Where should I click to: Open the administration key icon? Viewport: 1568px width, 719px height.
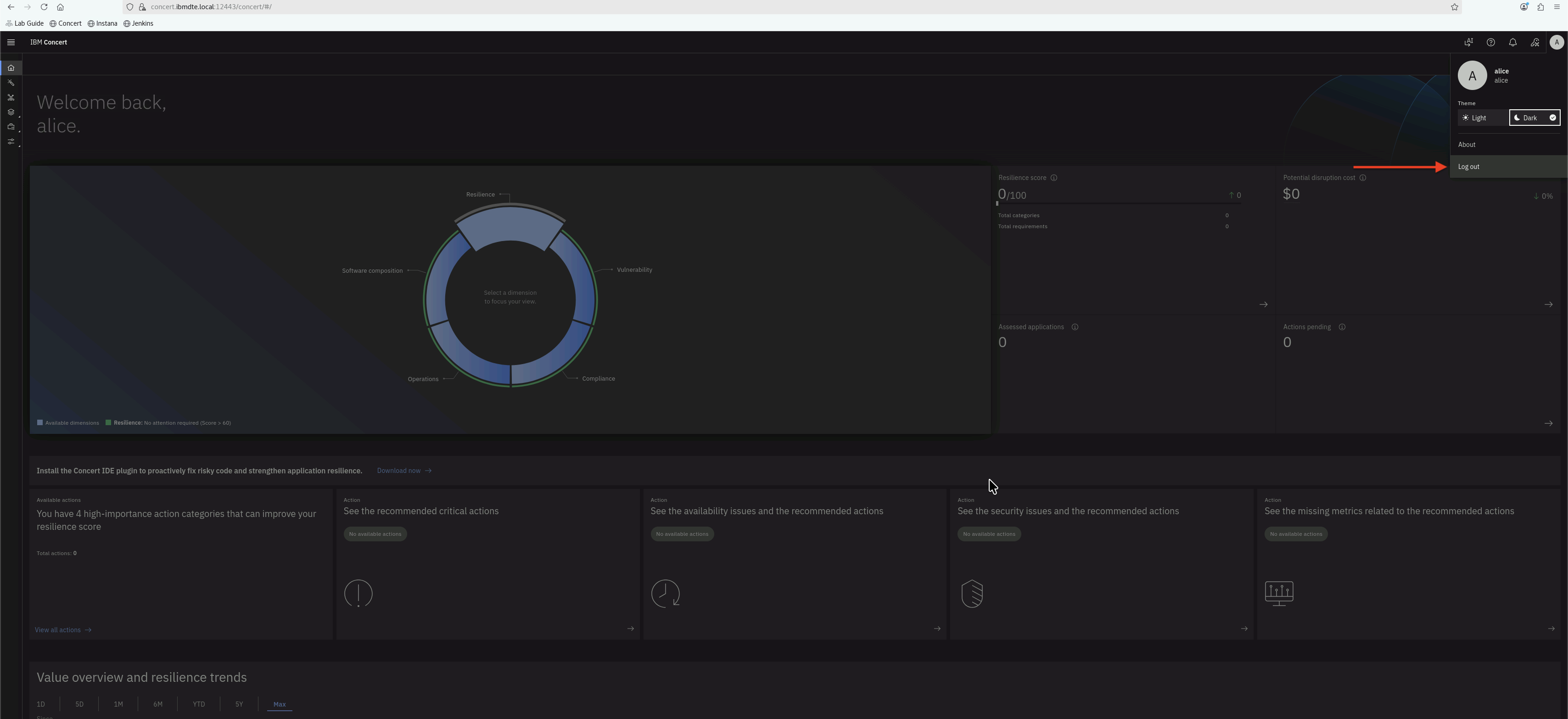(x=1534, y=42)
